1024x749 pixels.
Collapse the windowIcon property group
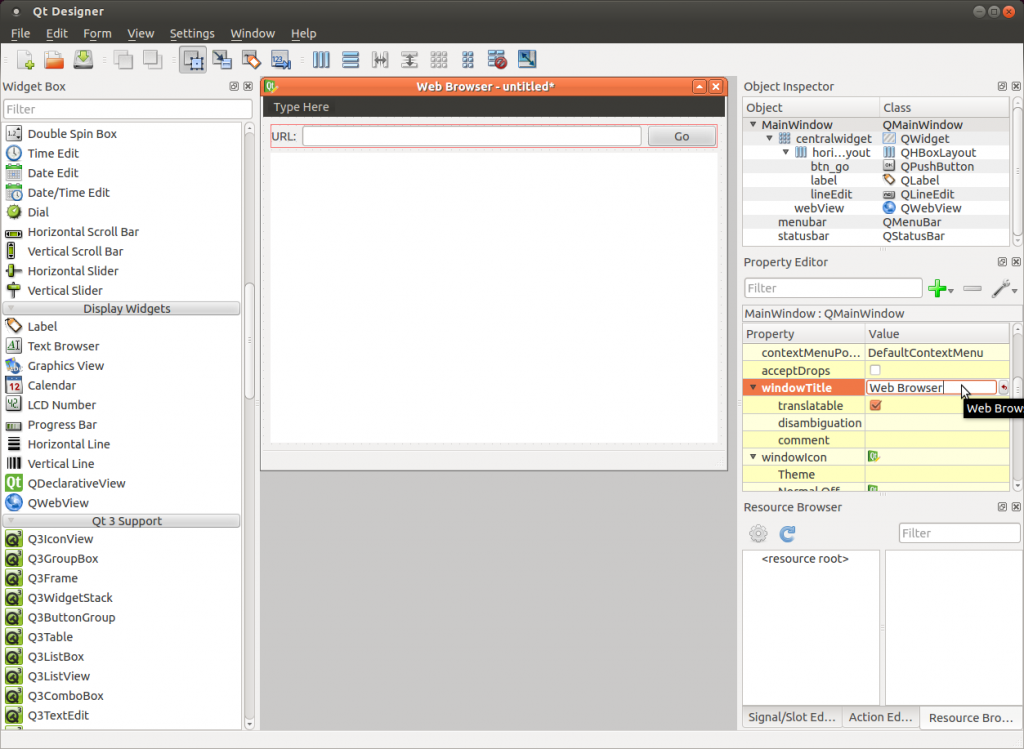click(753, 457)
